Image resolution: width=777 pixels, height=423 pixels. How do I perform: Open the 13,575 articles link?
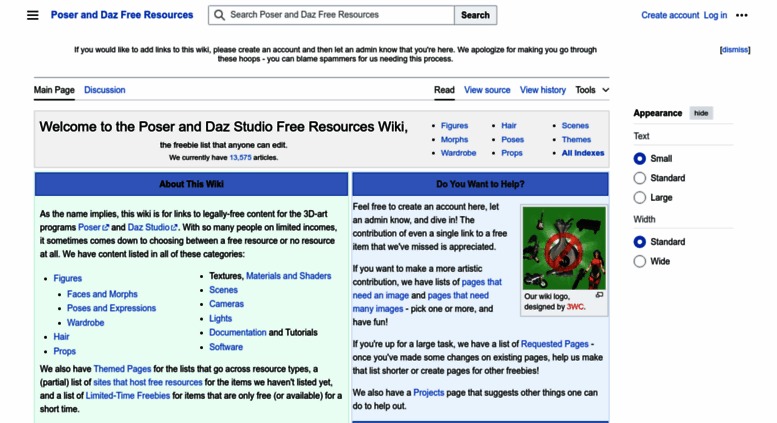[240, 158]
